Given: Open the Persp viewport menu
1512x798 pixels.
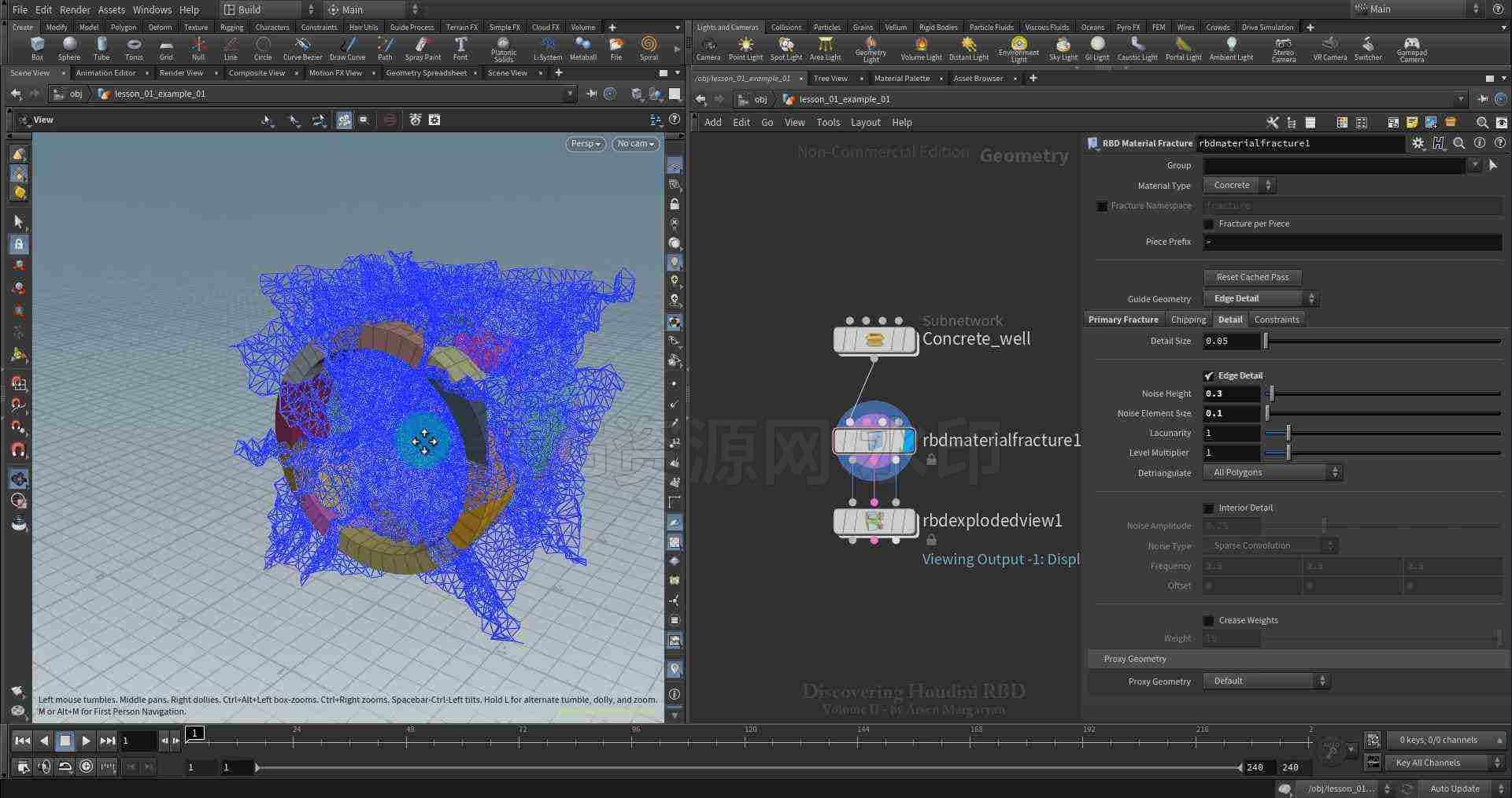Looking at the screenshot, I should point(586,144).
